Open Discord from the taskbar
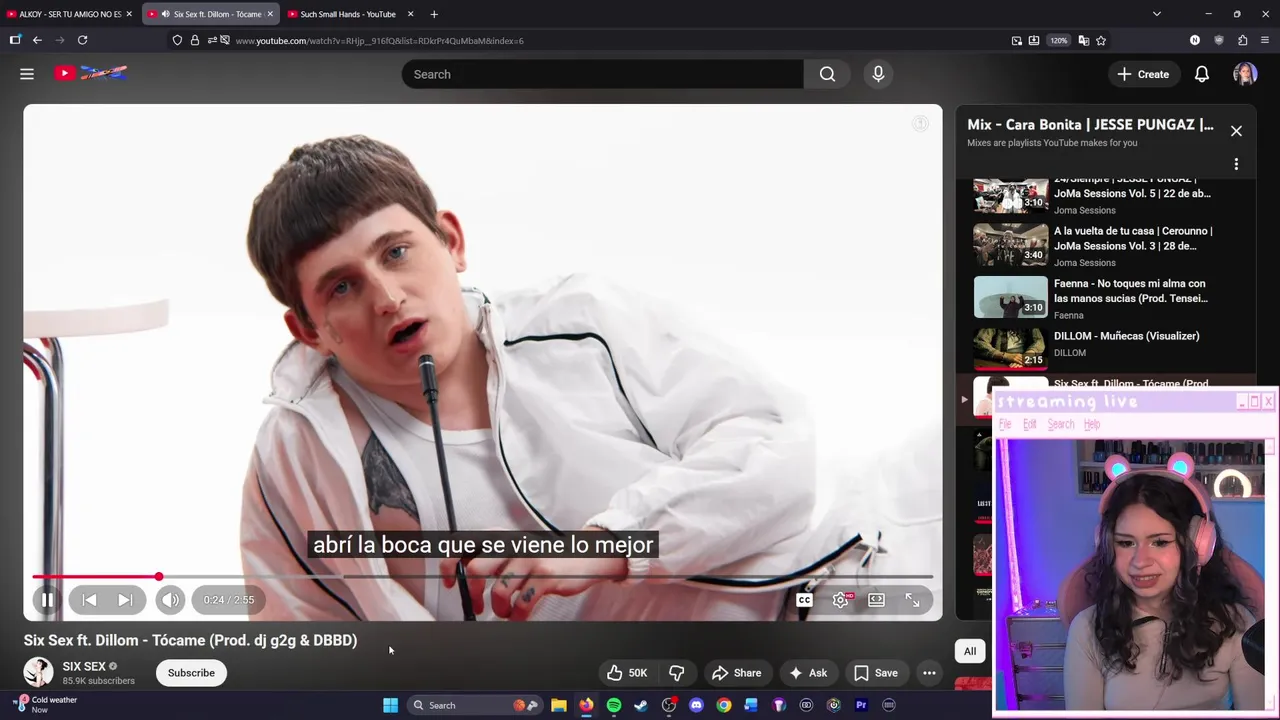Image resolution: width=1280 pixels, height=720 pixels. (x=697, y=705)
